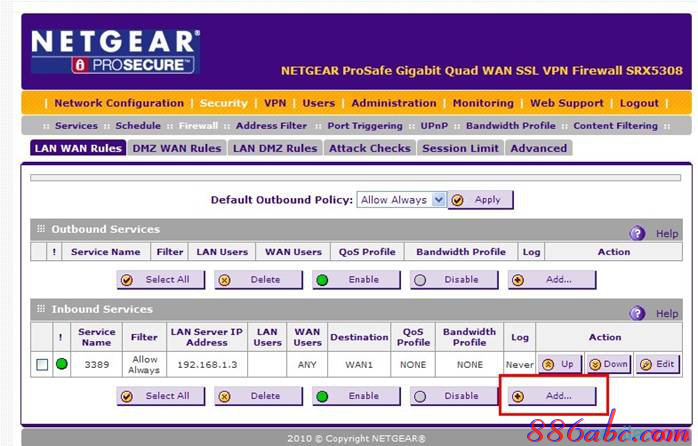The height and width of the screenshot is (446, 698).
Task: Go to Port Triggering submenu
Action: (x=365, y=126)
